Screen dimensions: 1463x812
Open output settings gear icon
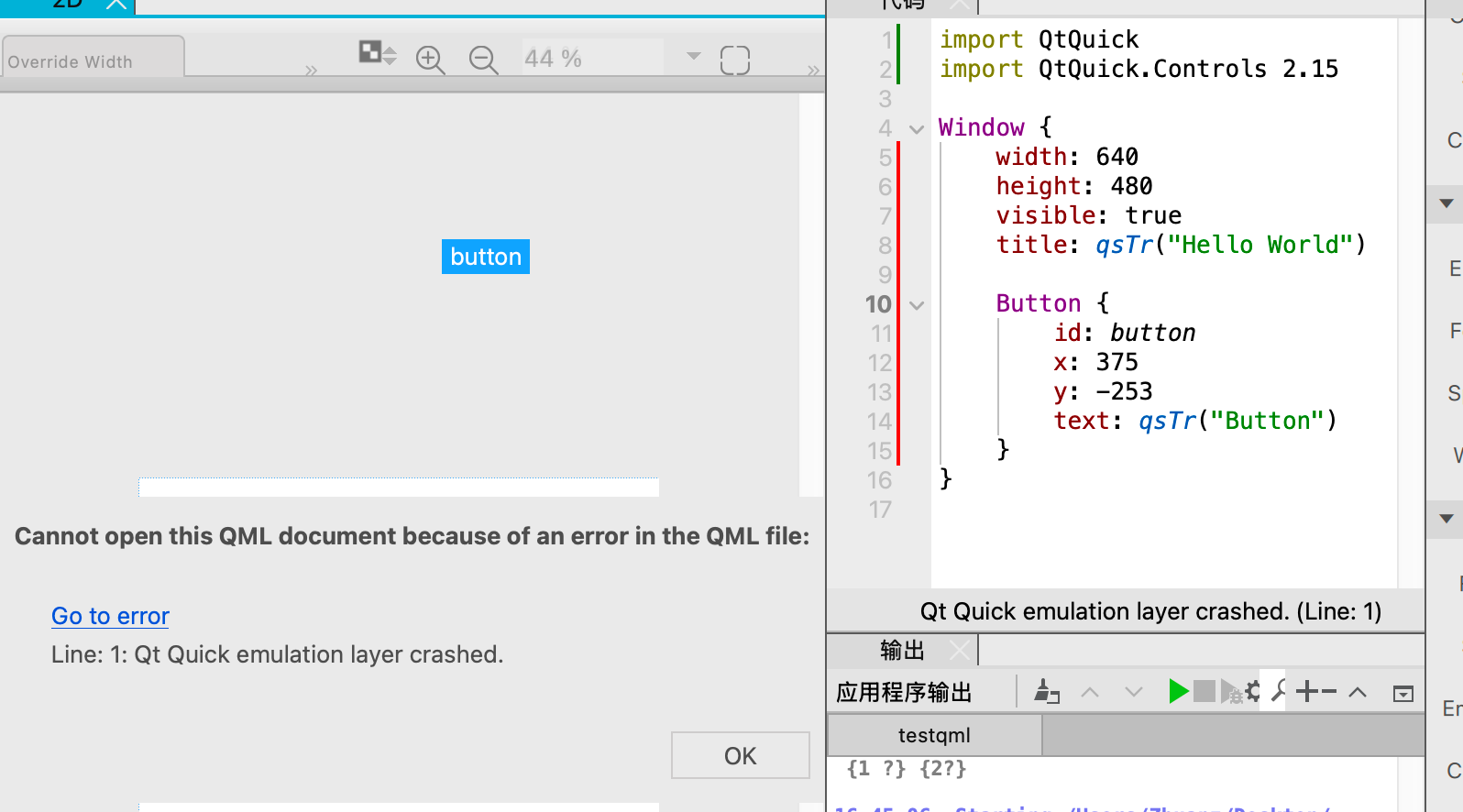point(1252,692)
